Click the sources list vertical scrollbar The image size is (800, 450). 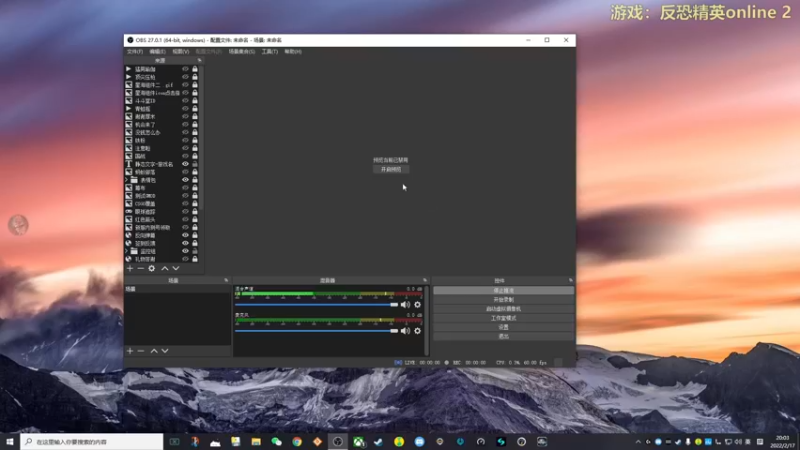point(201,138)
